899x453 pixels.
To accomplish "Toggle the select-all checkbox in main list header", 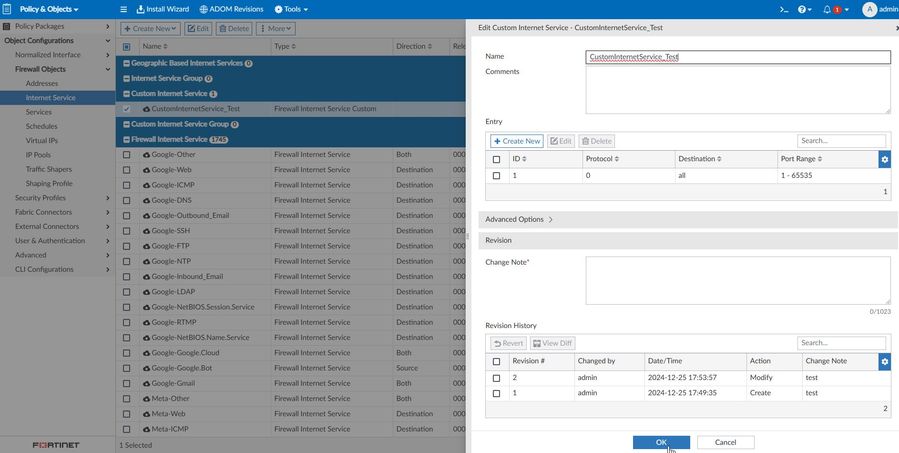I will click(127, 46).
